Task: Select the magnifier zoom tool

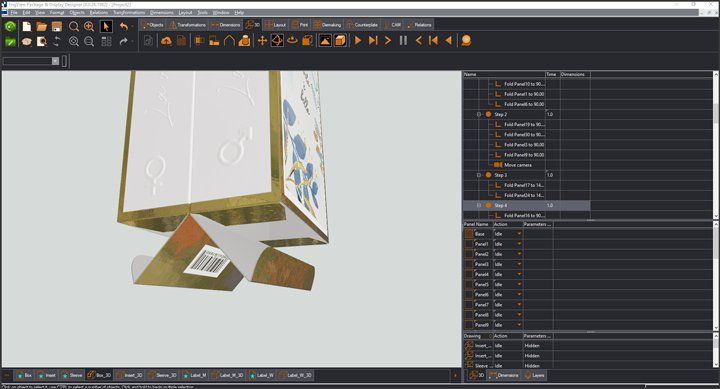Action: [73, 27]
